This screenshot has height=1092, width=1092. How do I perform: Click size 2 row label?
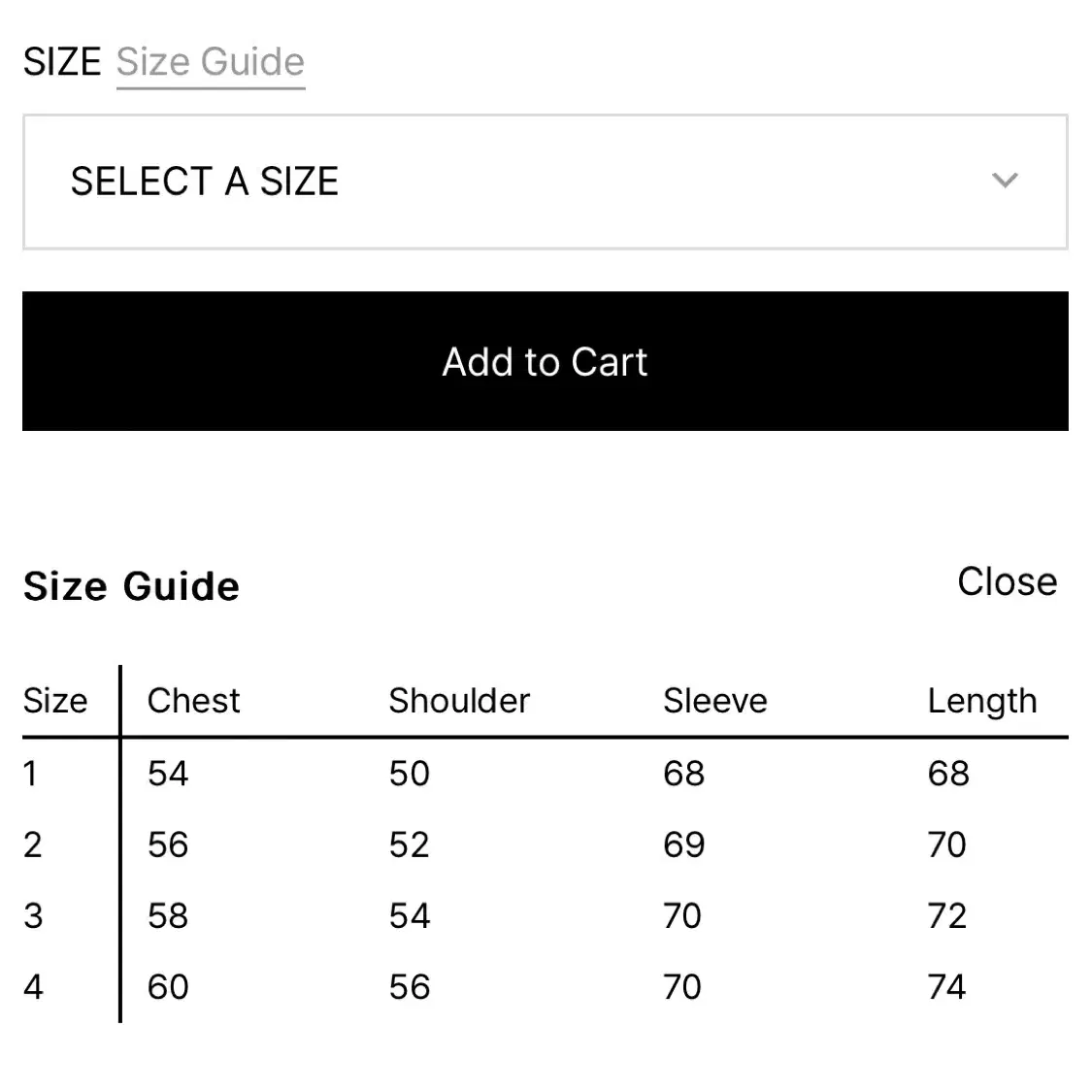pos(32,844)
